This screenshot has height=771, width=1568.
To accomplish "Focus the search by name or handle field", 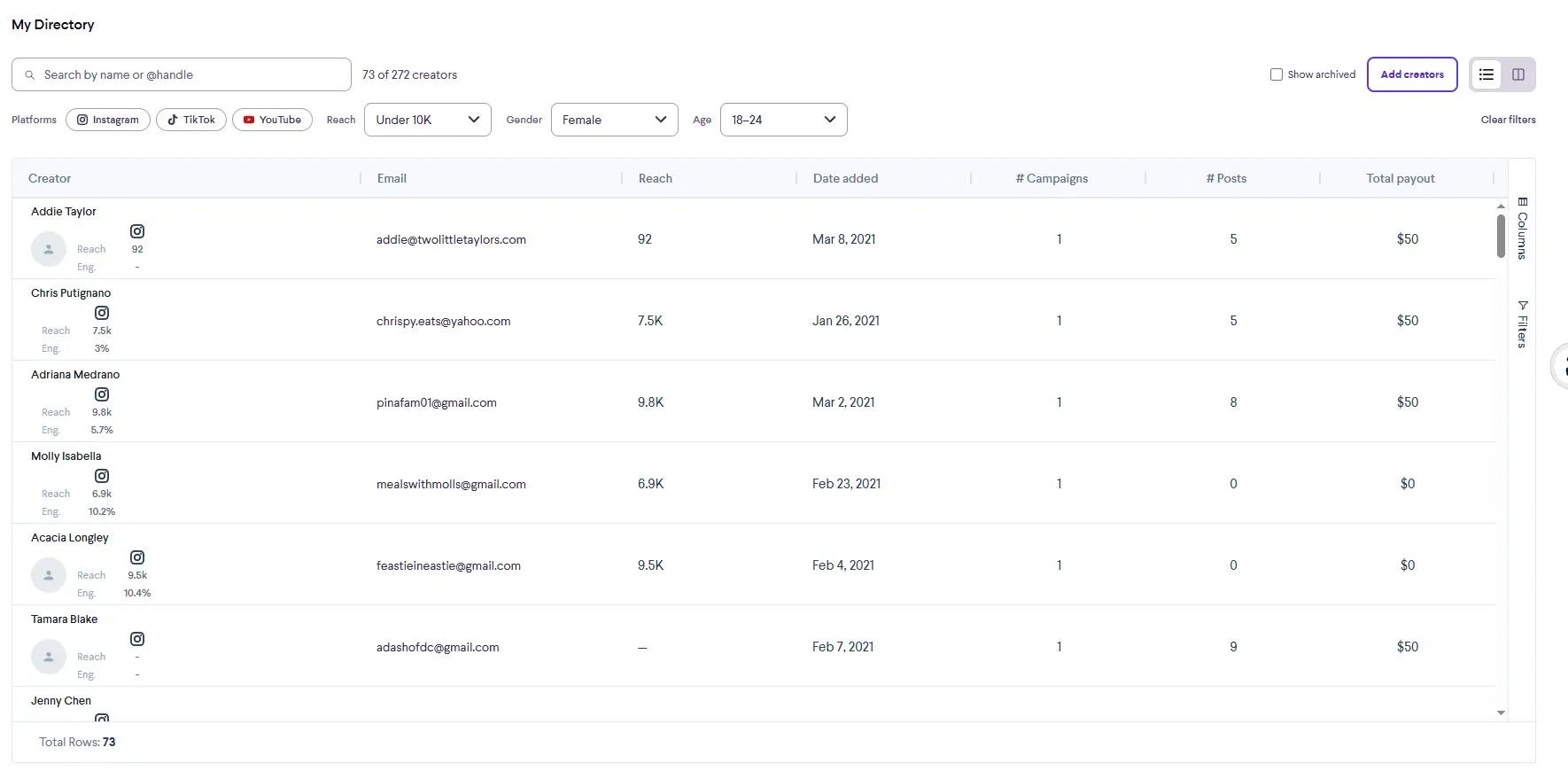I will pos(182,74).
